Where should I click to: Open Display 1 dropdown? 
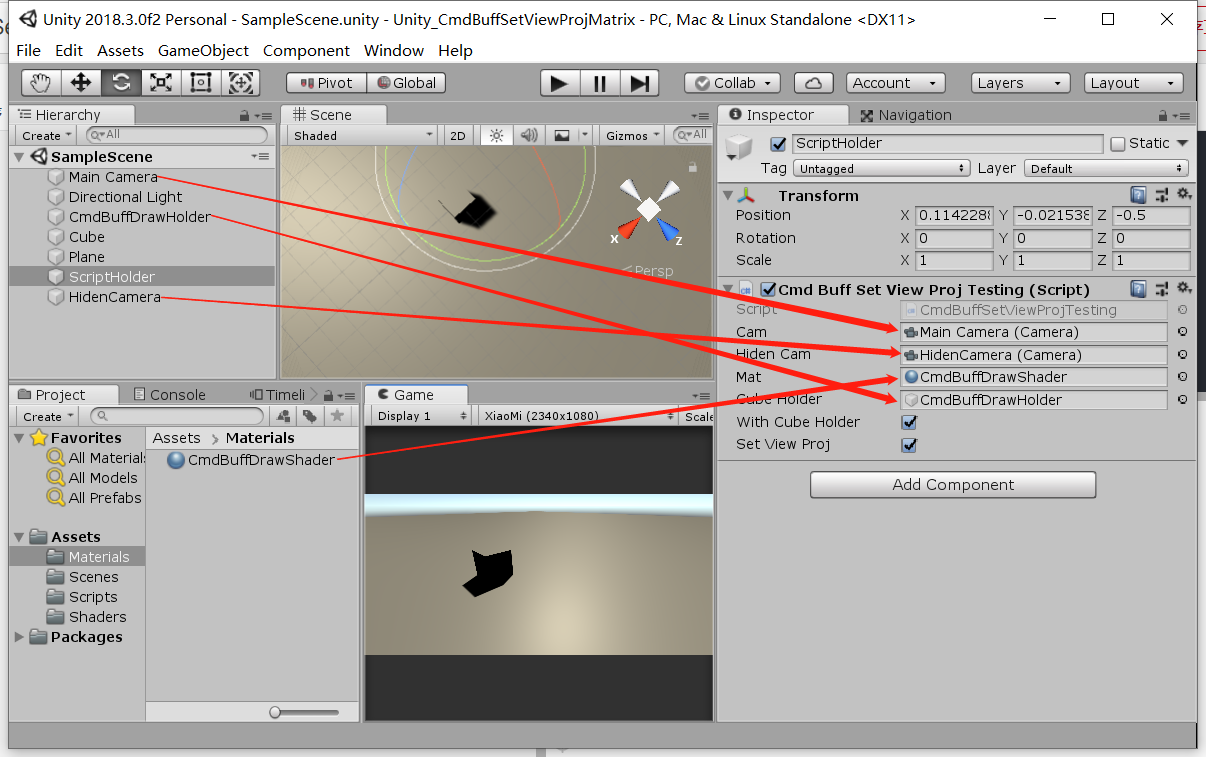[x=422, y=416]
